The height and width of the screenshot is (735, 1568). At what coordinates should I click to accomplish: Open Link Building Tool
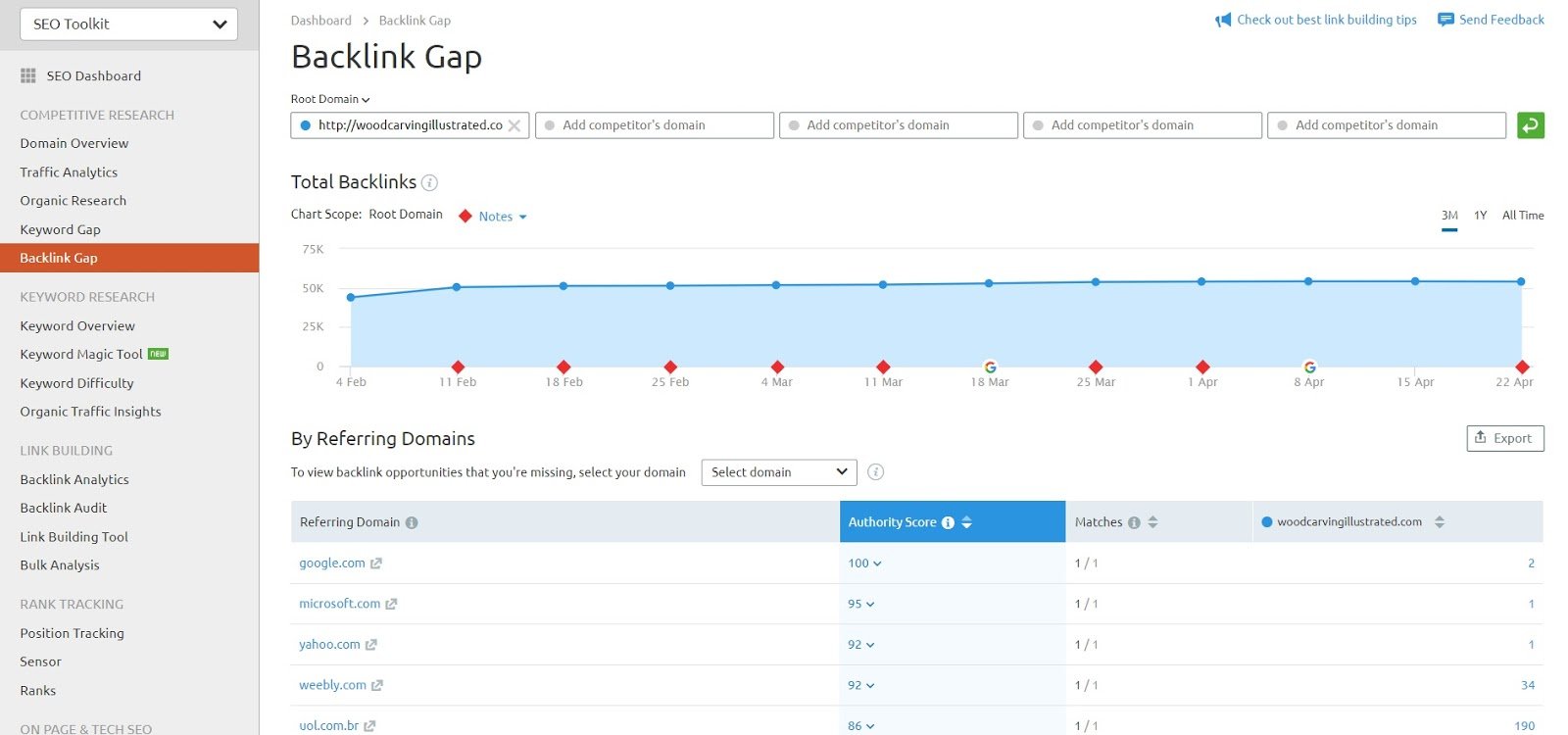[x=74, y=537]
